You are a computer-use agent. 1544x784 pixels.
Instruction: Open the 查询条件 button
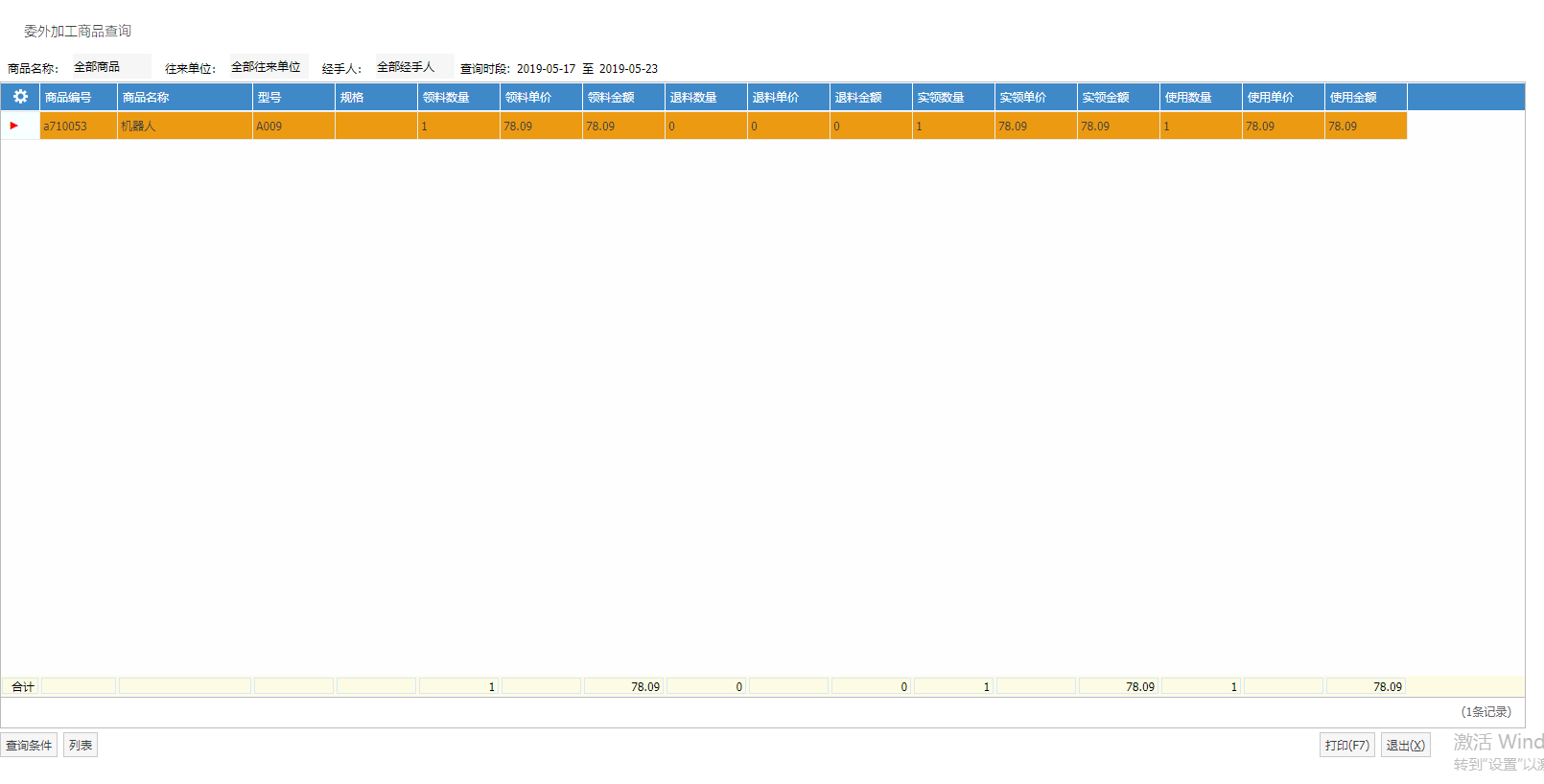[29, 745]
